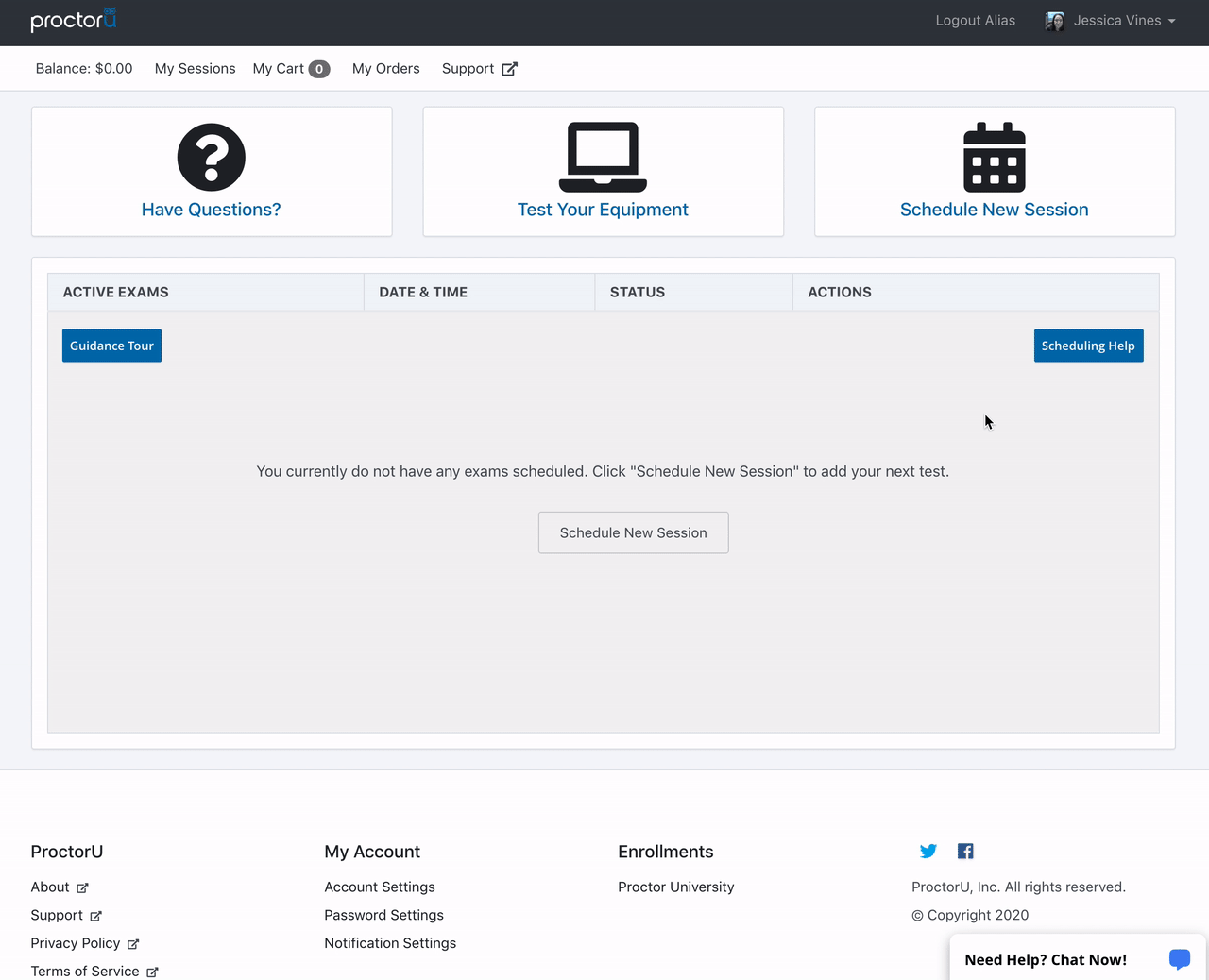The image size is (1209, 980).
Task: Click external link icon beside top Support
Action: pos(509,69)
